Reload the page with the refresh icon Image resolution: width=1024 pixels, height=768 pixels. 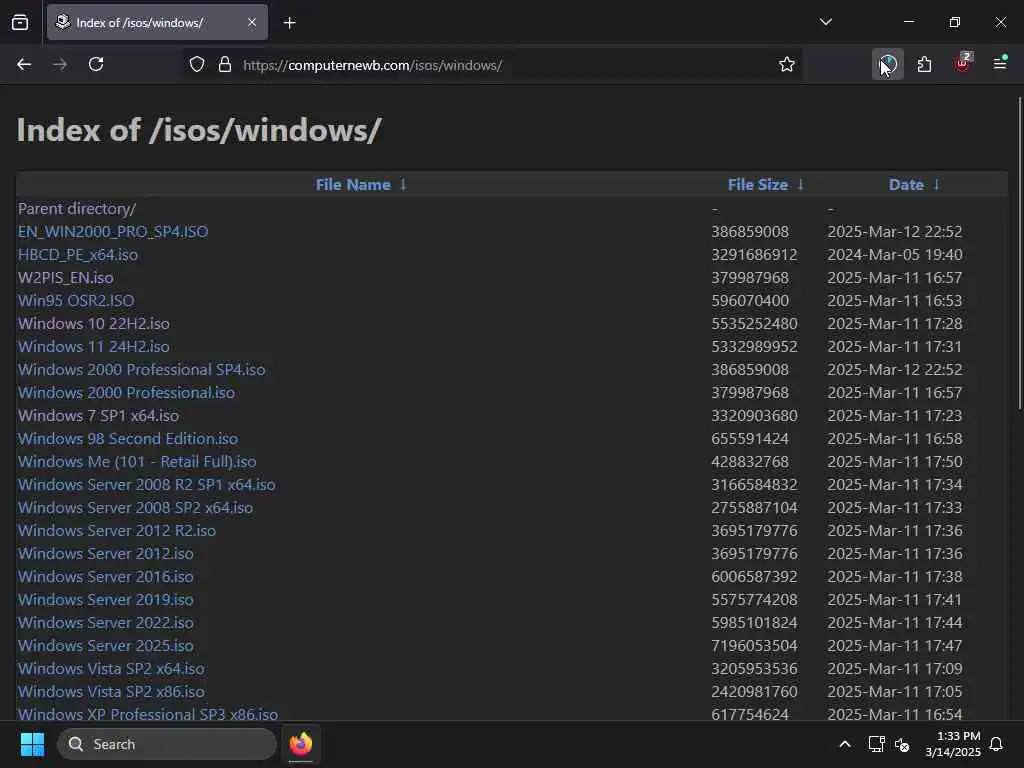[x=96, y=65]
